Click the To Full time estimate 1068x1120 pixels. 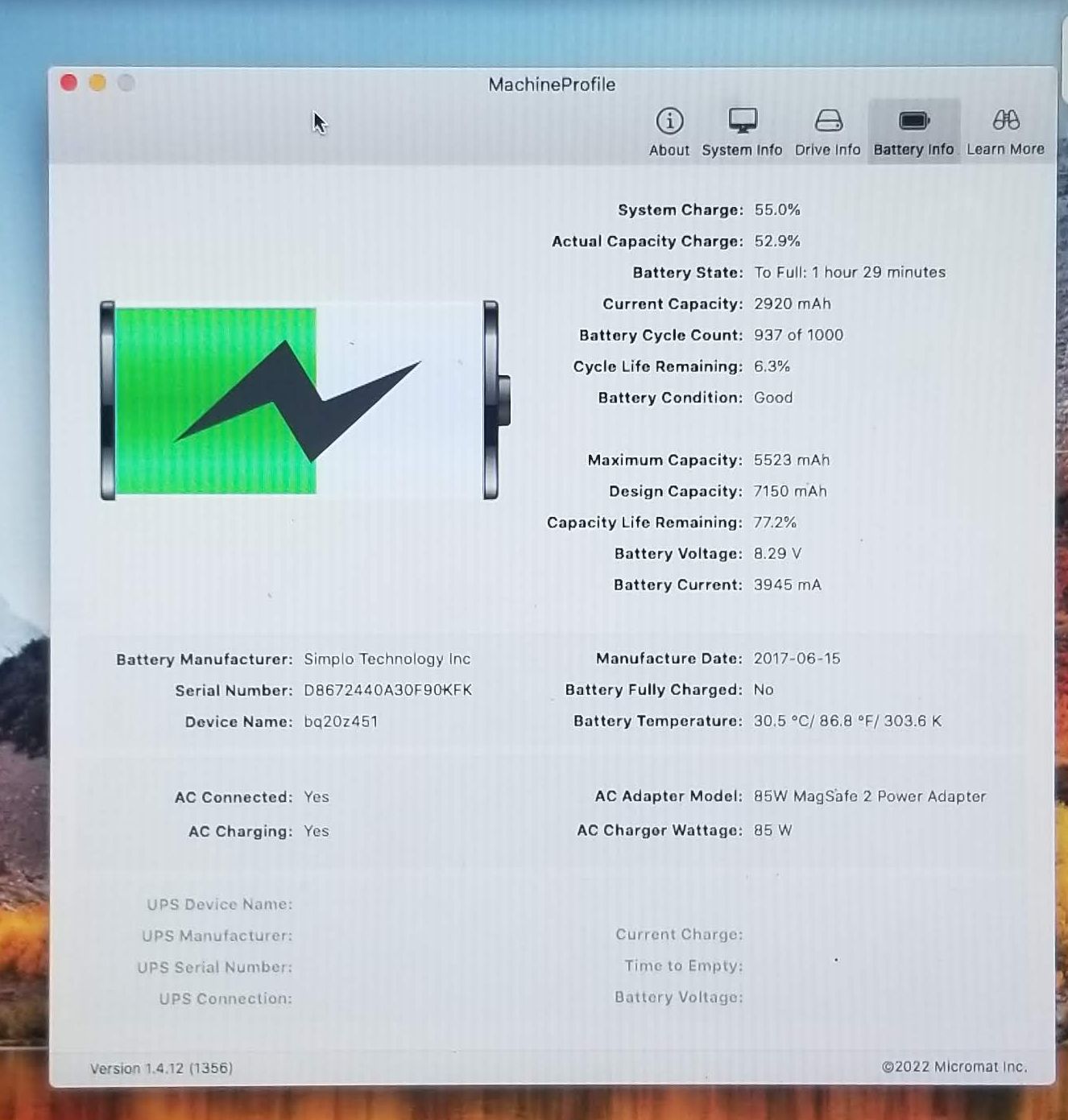click(850, 272)
